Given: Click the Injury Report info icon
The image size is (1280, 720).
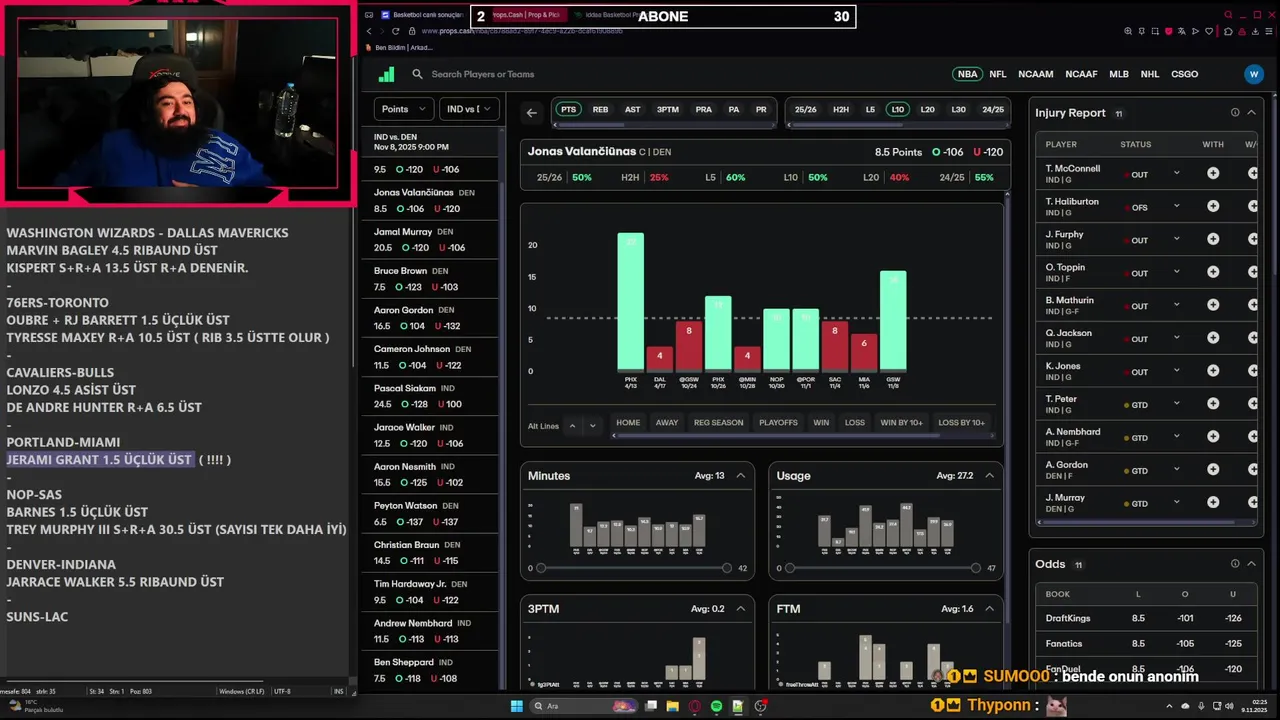Looking at the screenshot, I should 1235,113.
